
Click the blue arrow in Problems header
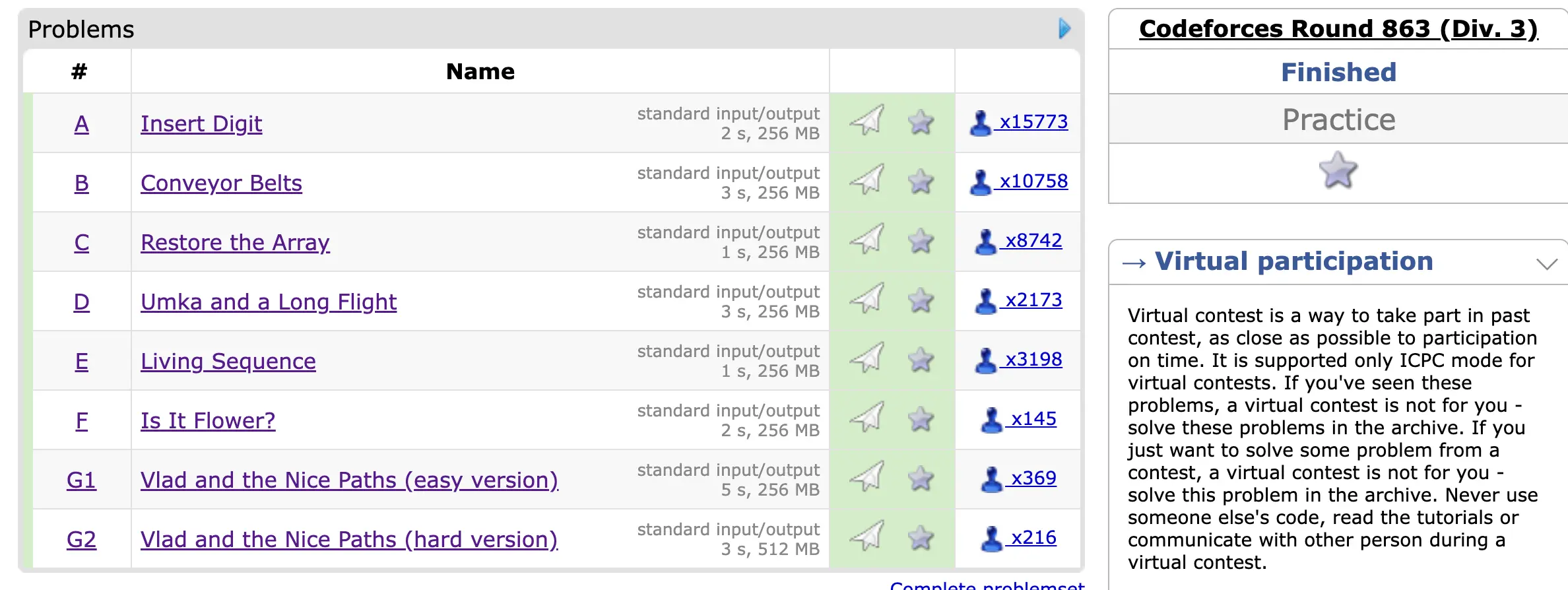tap(1064, 28)
